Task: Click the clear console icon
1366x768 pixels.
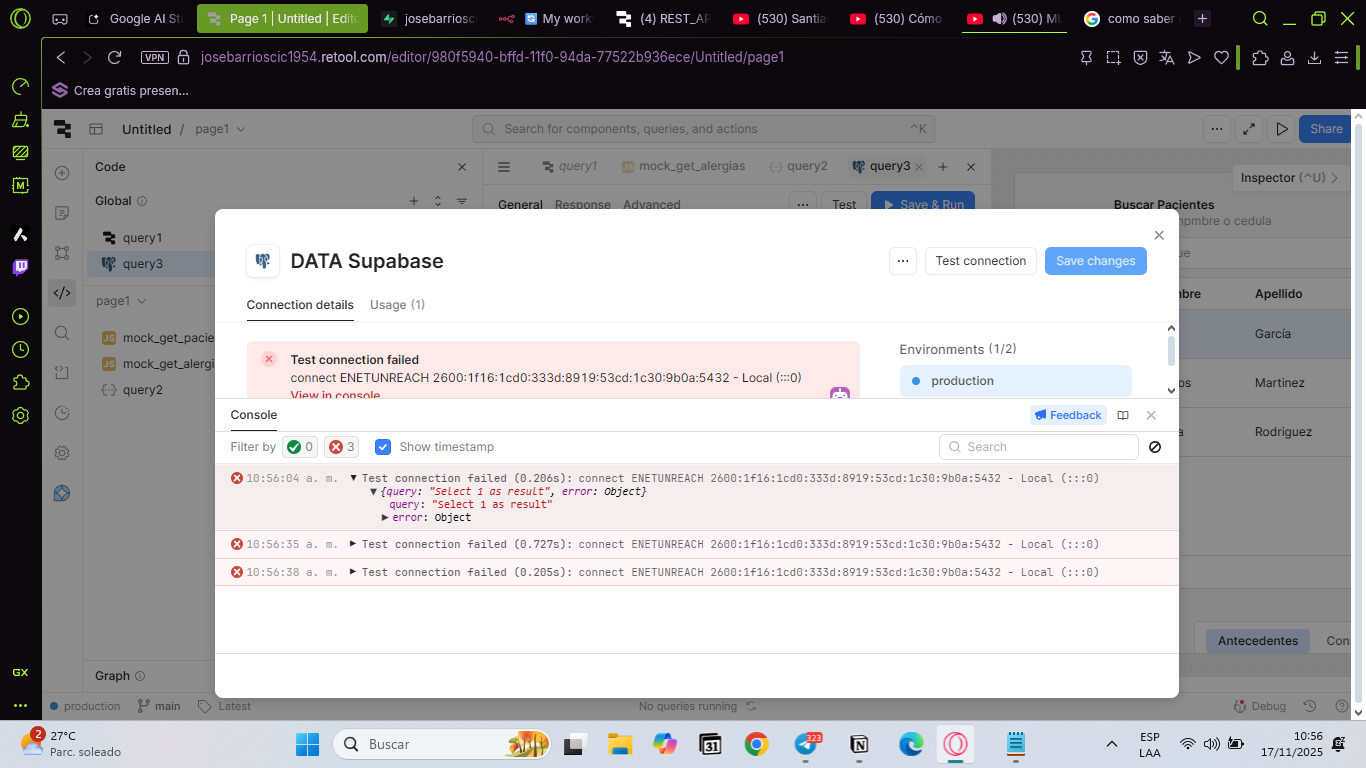Action: [1155, 447]
